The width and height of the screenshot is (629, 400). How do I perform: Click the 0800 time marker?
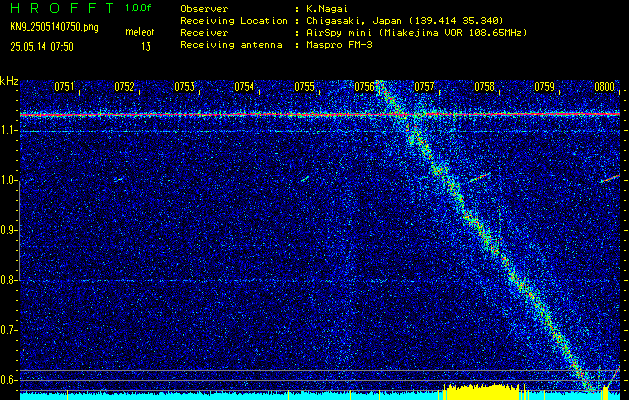pos(605,87)
